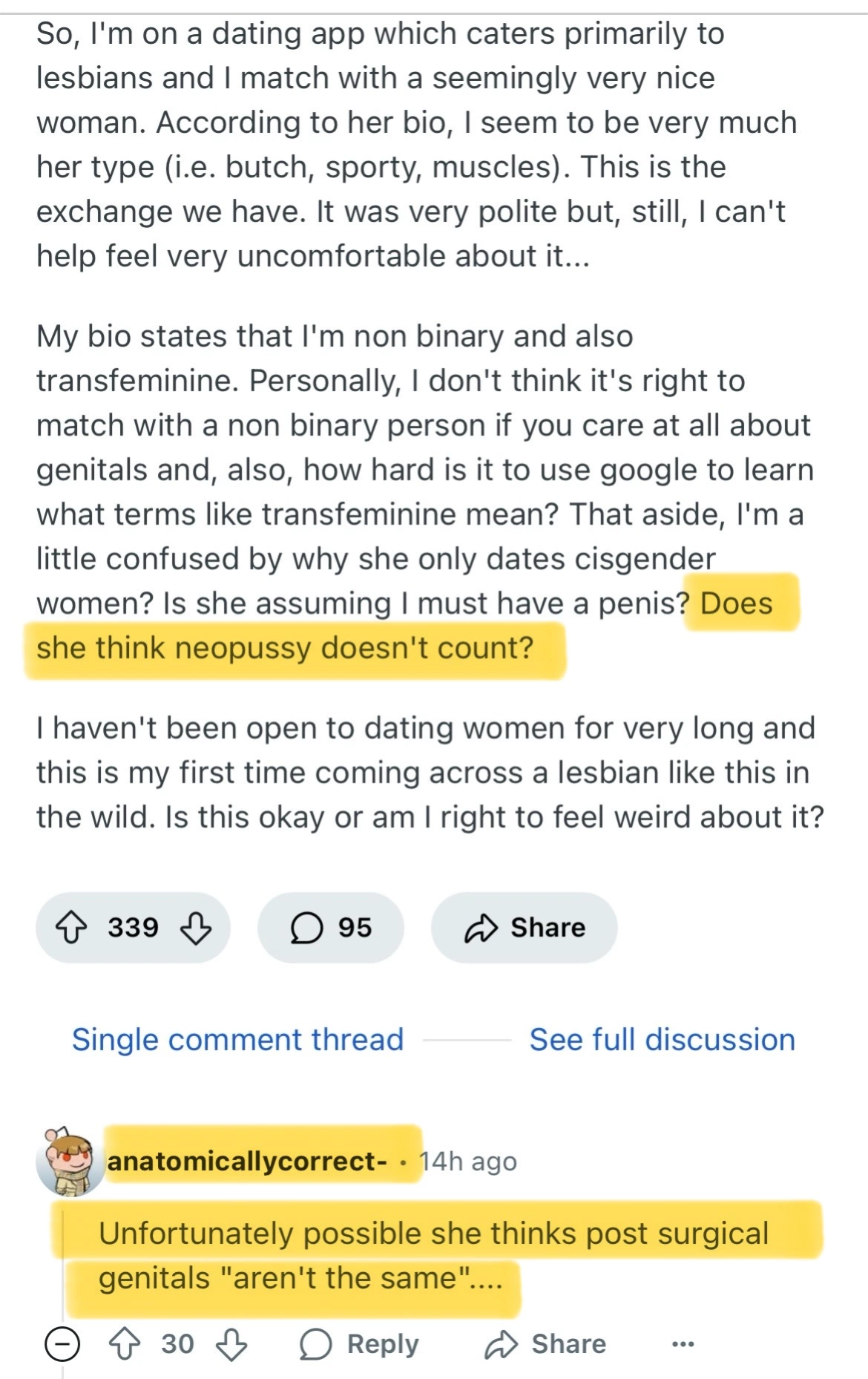
Task: Downvote the main post
Action: point(196,928)
